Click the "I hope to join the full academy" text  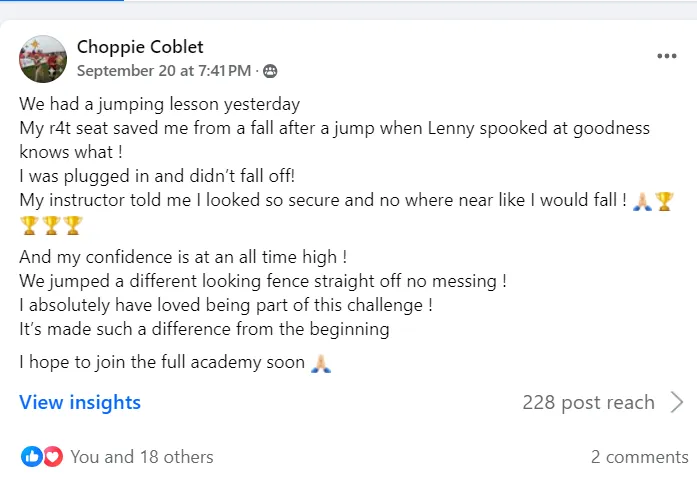click(x=162, y=363)
